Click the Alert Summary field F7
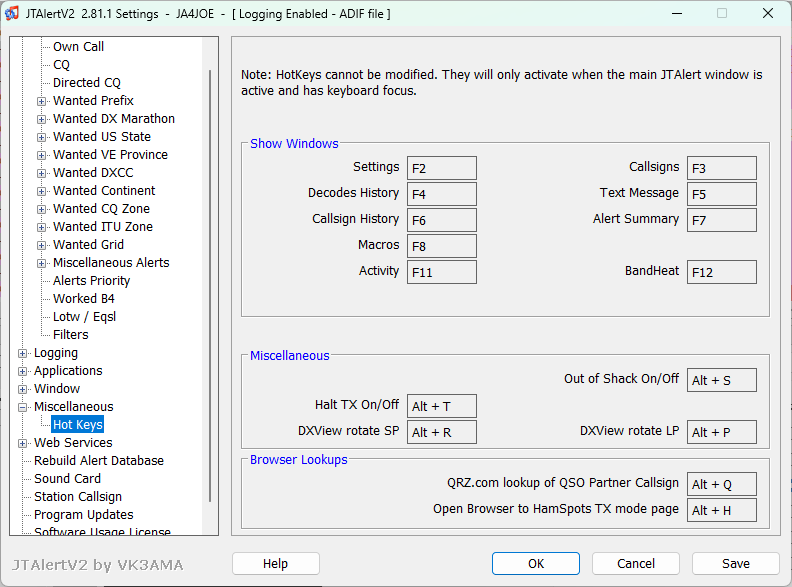This screenshot has height=587, width=792. (x=721, y=220)
